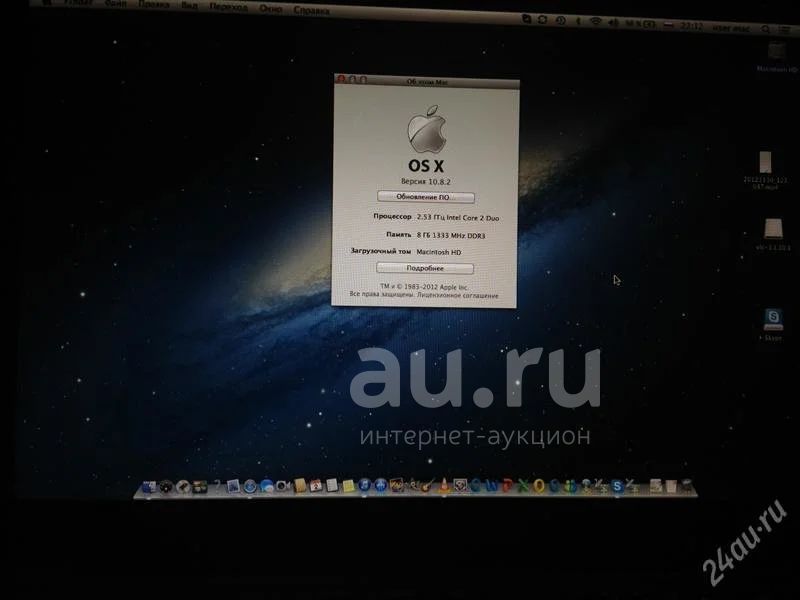Open Лицензионное соглашение link
The height and width of the screenshot is (600, 800).
(x=458, y=295)
